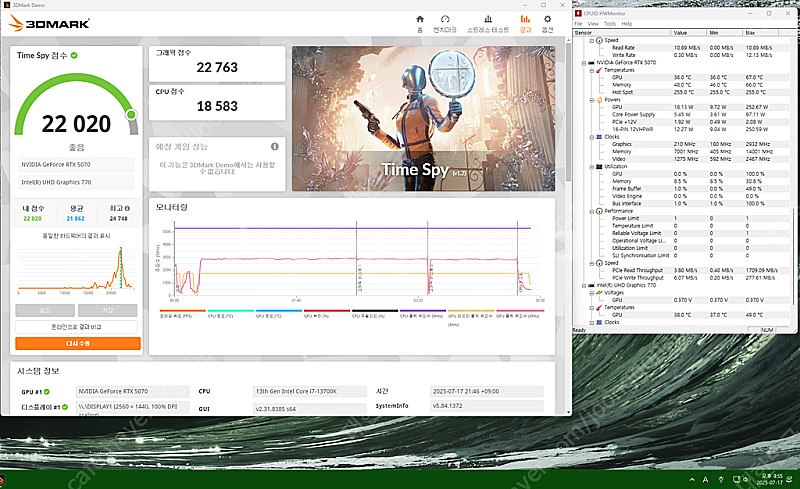Collapse NVIDIA GeForce RTX 5070 node in HWMonitor
The width and height of the screenshot is (800, 489).
(x=584, y=63)
